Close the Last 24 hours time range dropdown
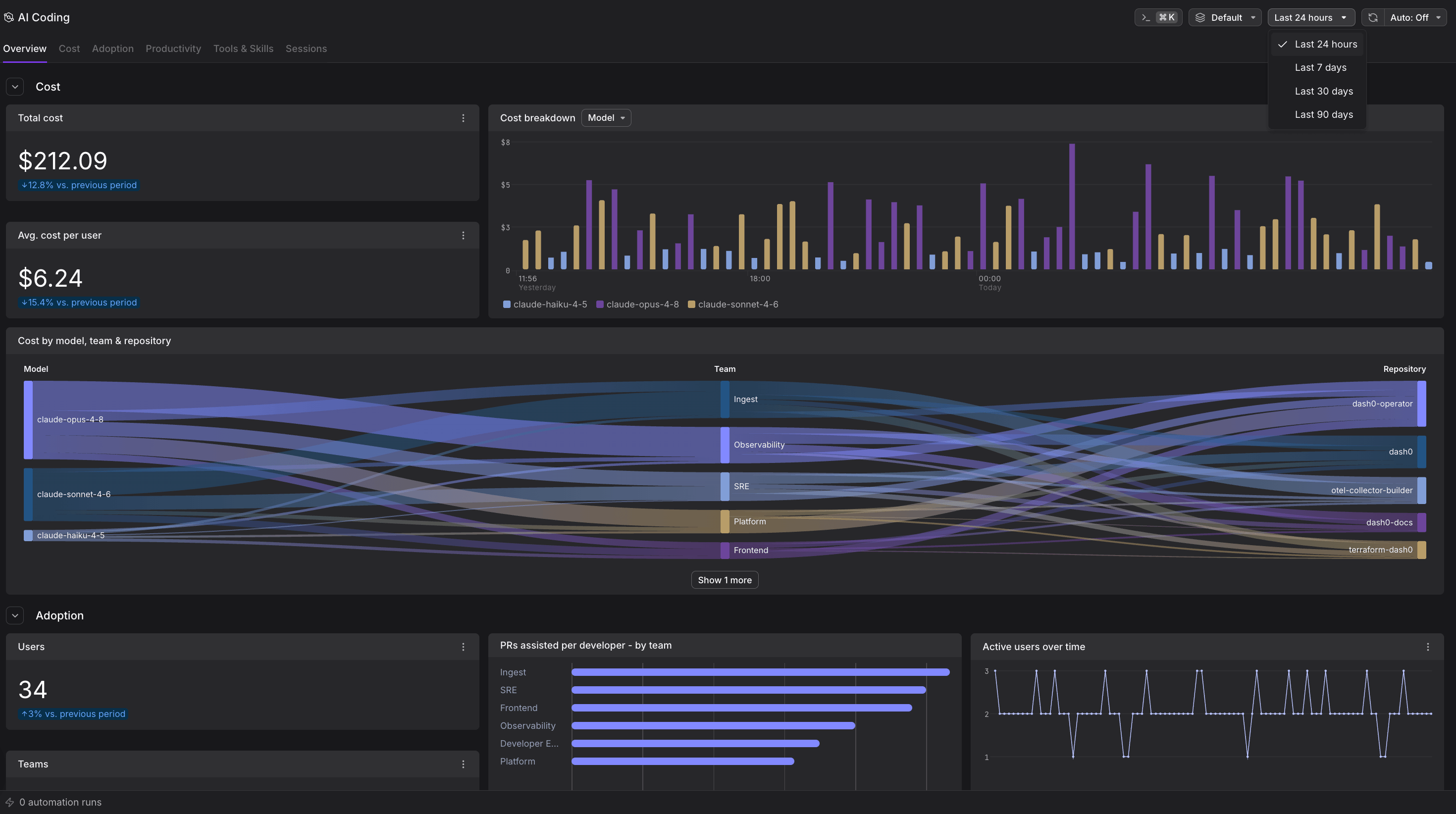1456x814 pixels. (1311, 17)
